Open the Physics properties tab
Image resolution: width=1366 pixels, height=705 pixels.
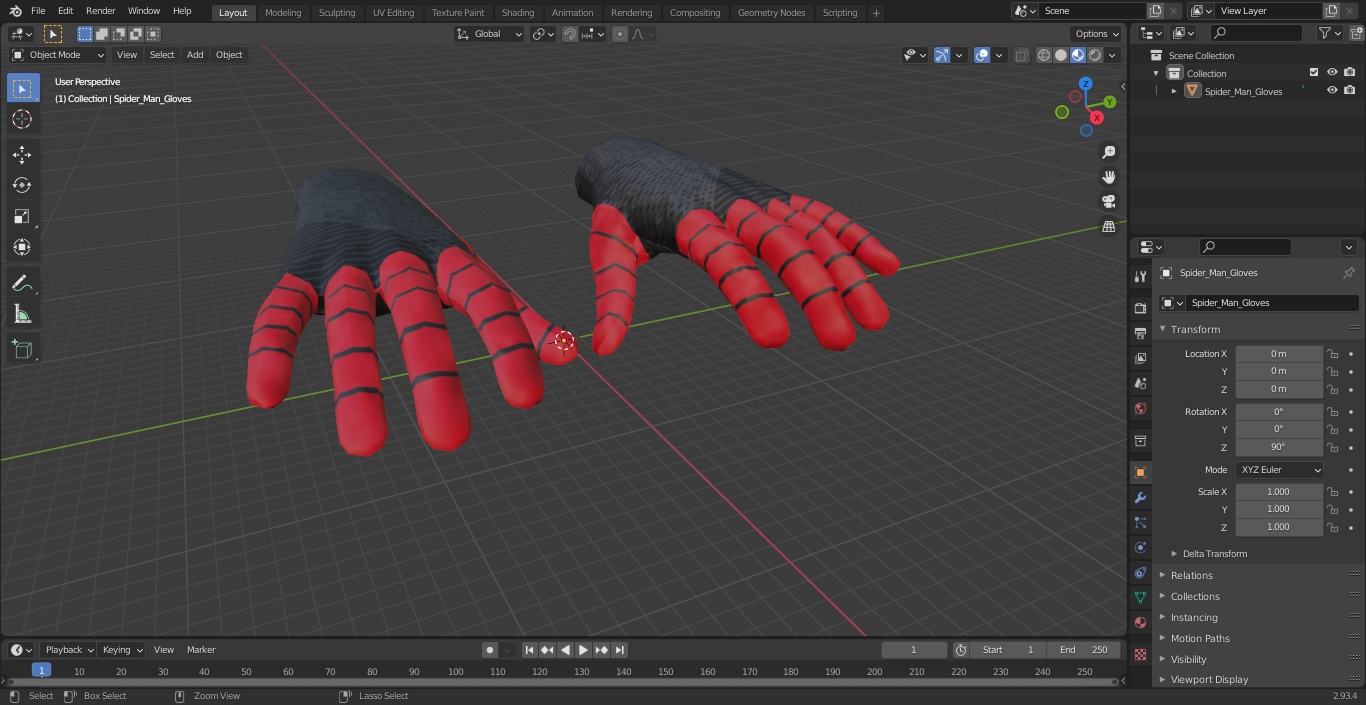(x=1140, y=547)
